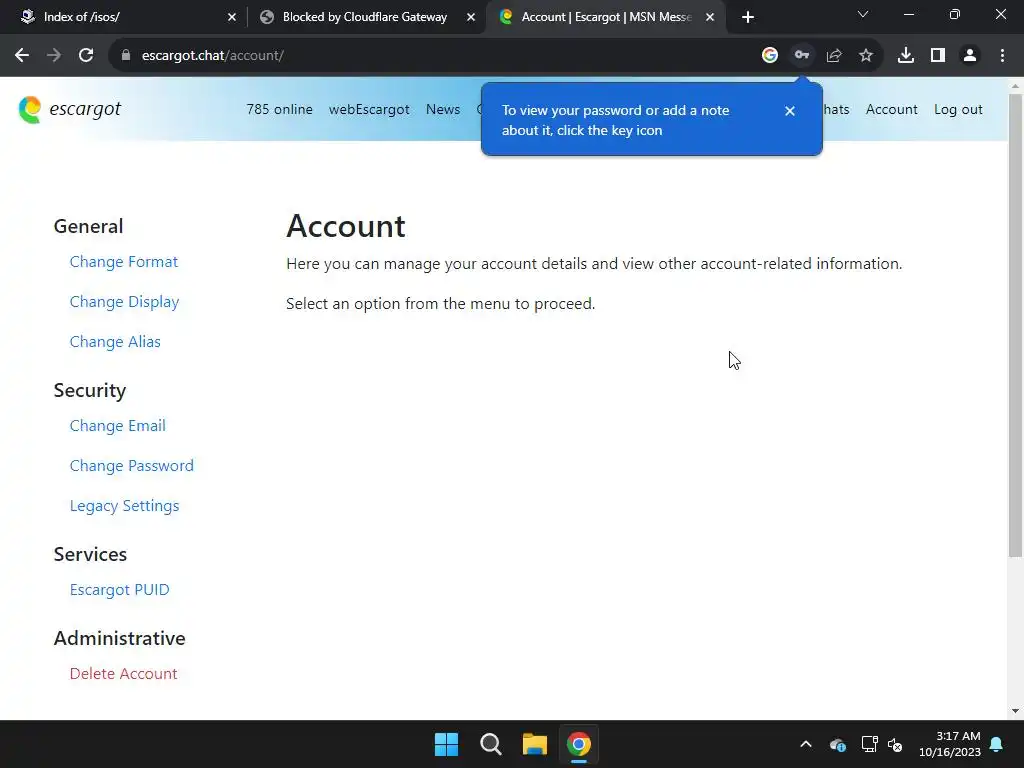Open the Chrome profile avatar

(970, 56)
